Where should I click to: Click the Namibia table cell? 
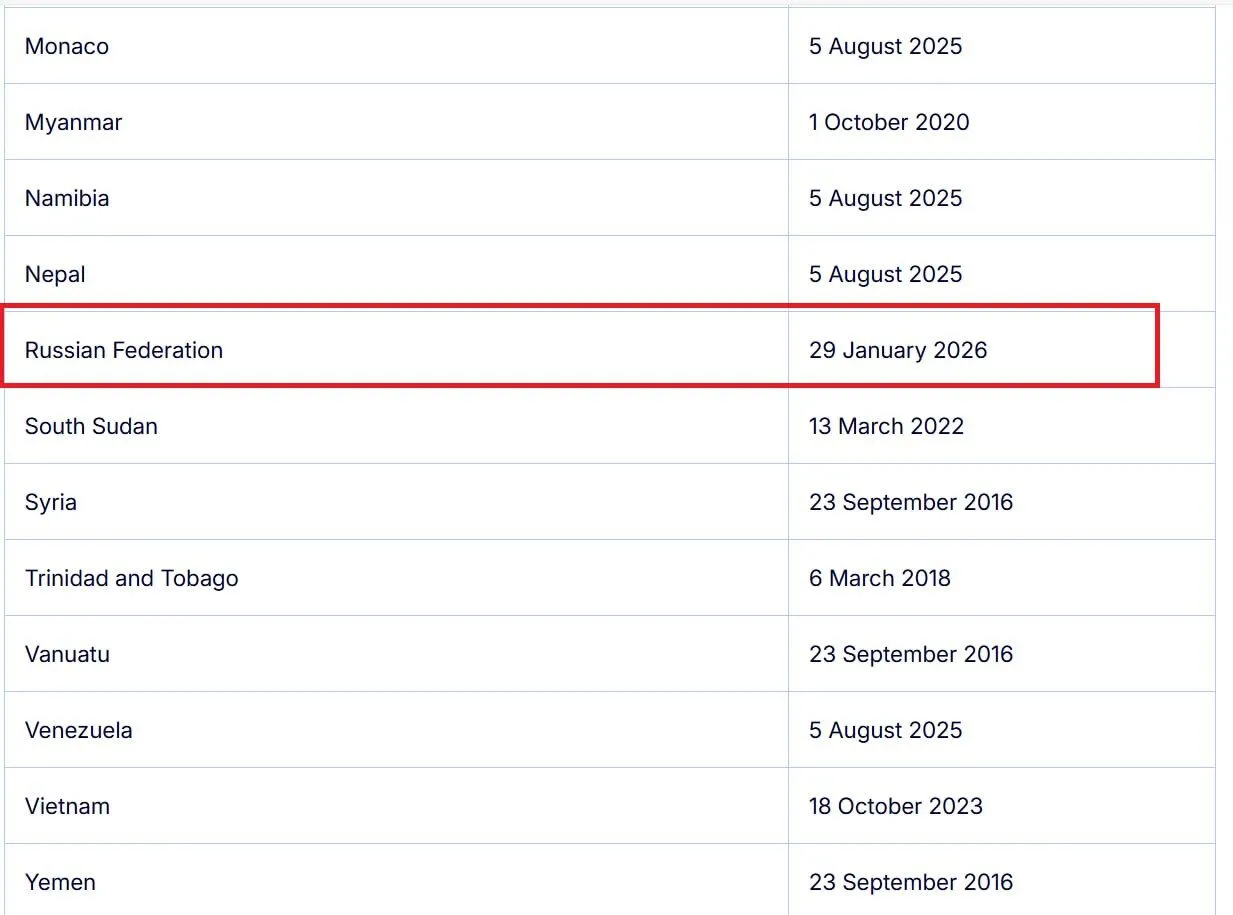point(67,198)
